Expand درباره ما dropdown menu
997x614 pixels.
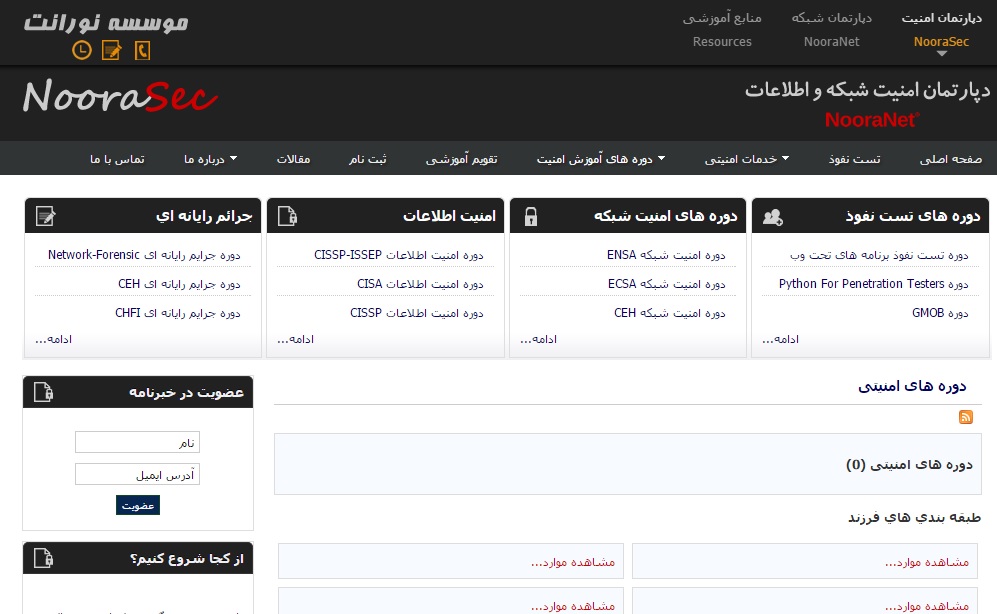click(210, 159)
